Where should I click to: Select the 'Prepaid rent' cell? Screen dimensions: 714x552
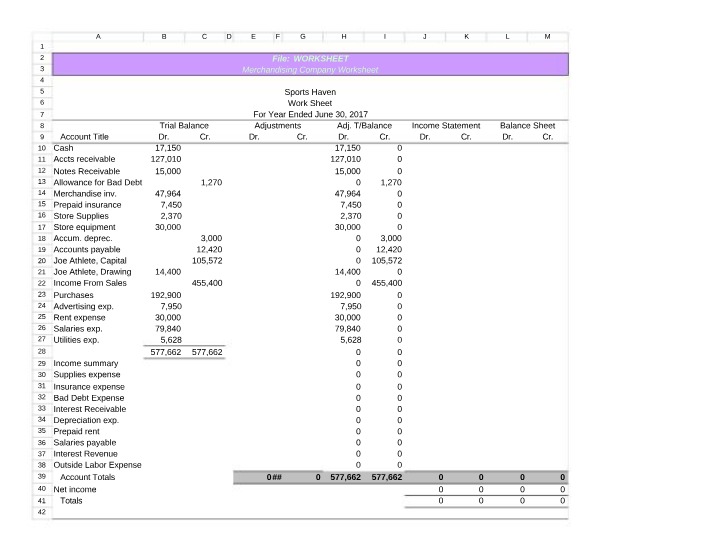point(76,431)
